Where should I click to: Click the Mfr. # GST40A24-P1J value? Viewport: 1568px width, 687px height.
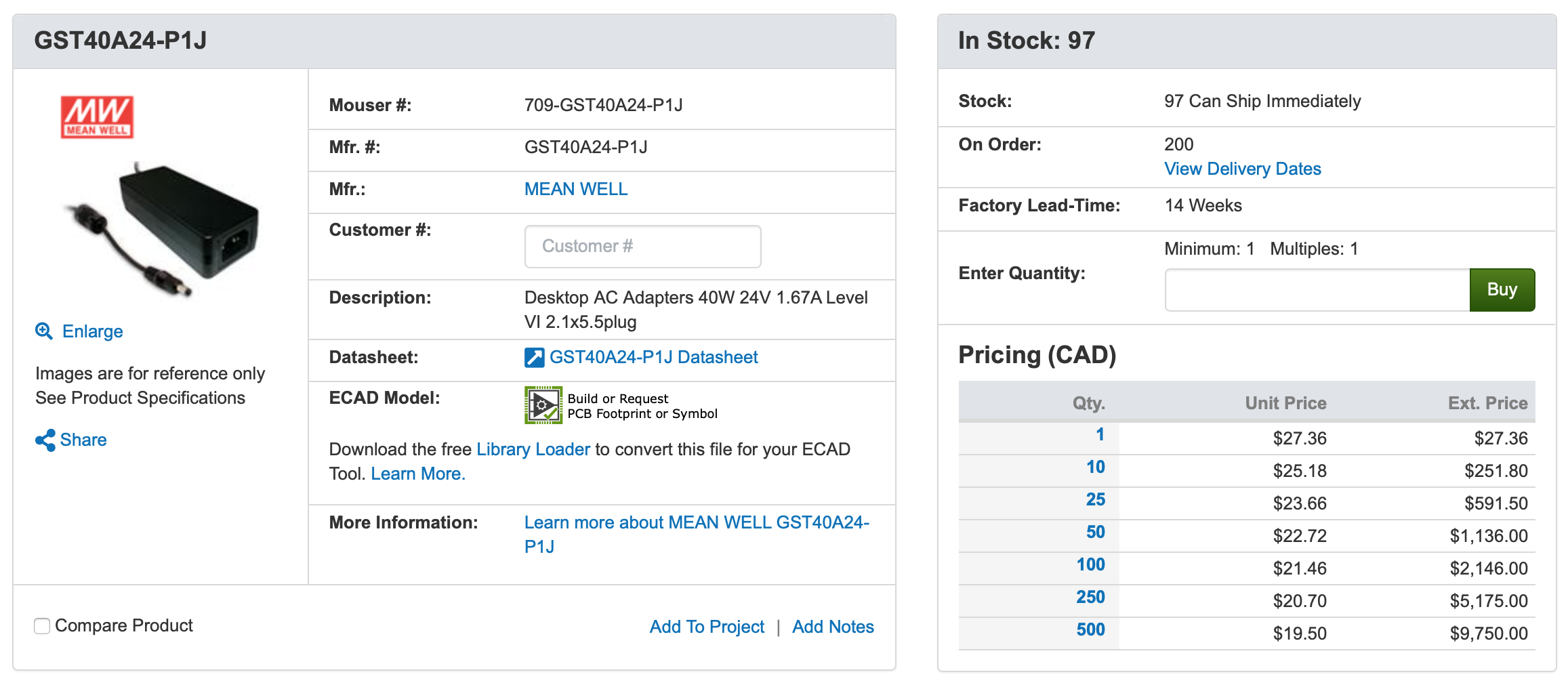(x=585, y=147)
